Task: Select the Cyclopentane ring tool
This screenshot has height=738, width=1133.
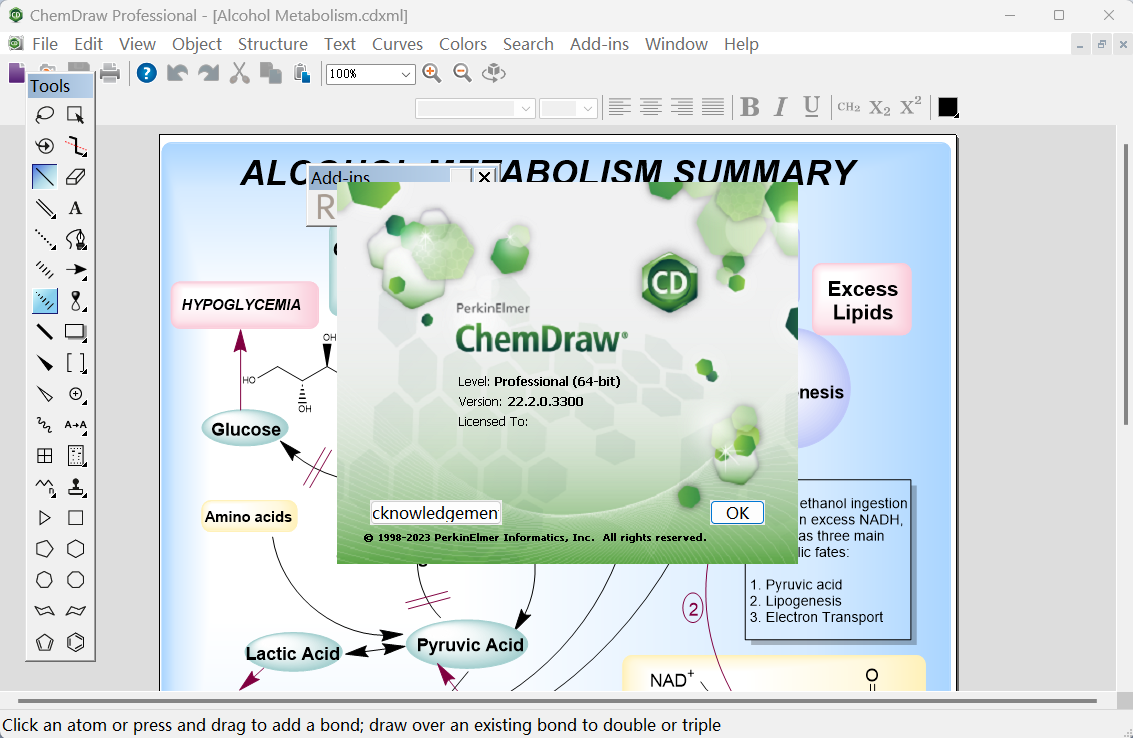Action: [45, 549]
